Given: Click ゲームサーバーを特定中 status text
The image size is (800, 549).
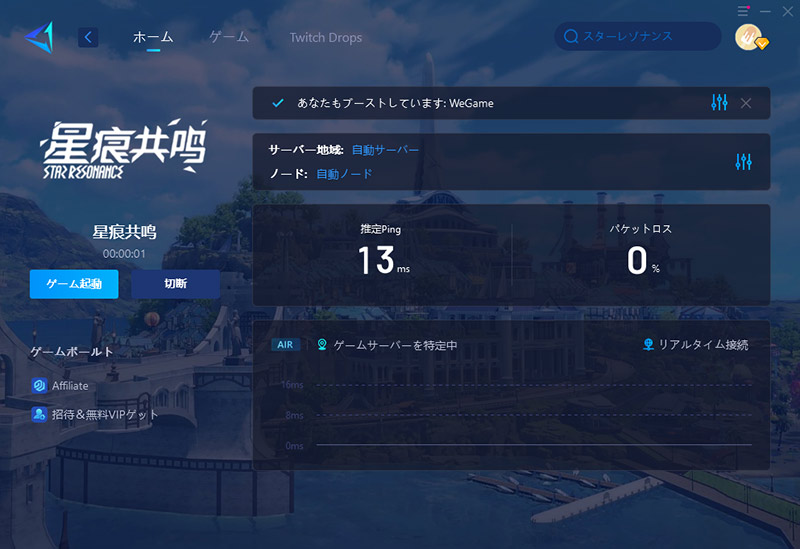Looking at the screenshot, I should coord(395,345).
